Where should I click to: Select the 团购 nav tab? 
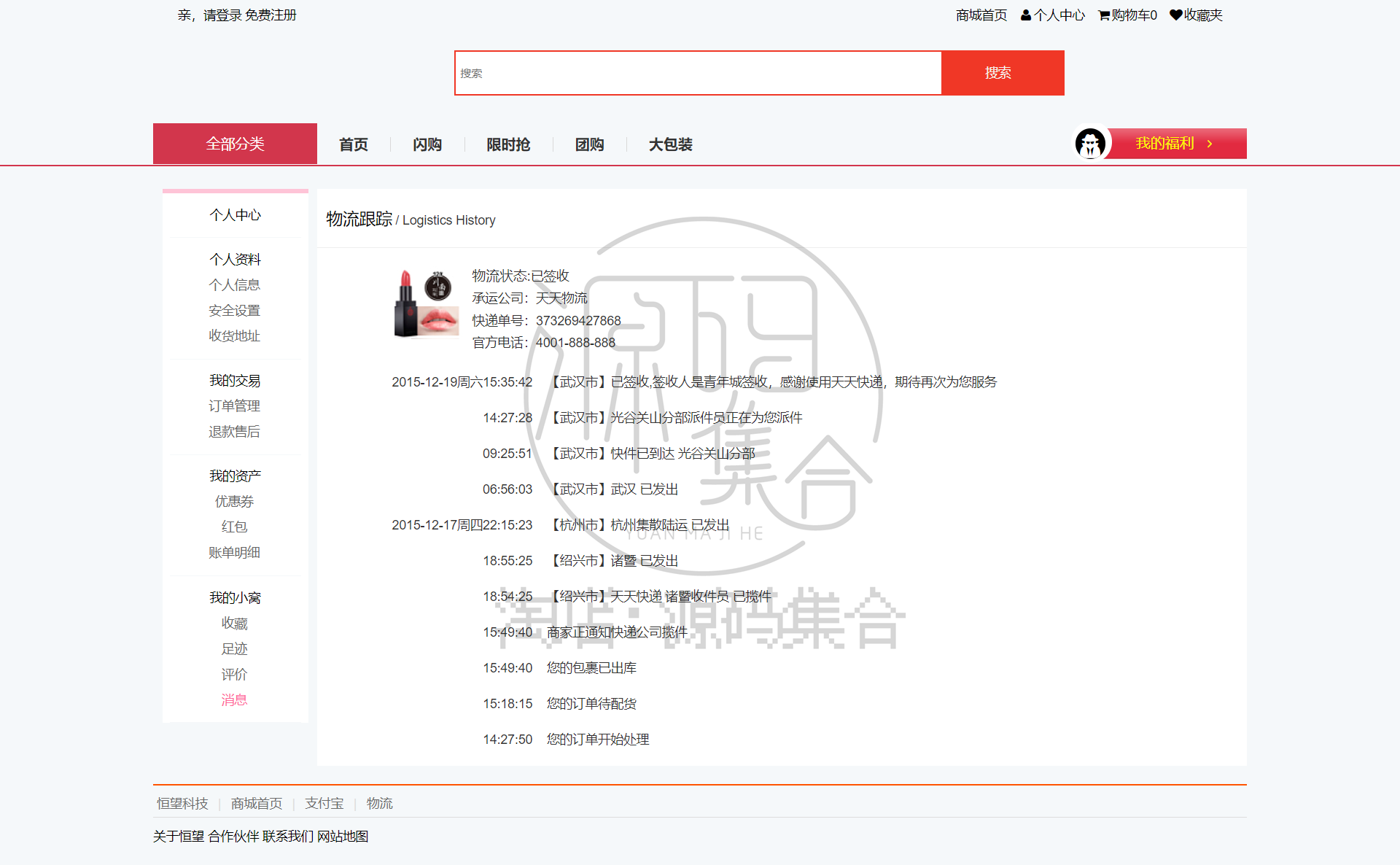589,144
